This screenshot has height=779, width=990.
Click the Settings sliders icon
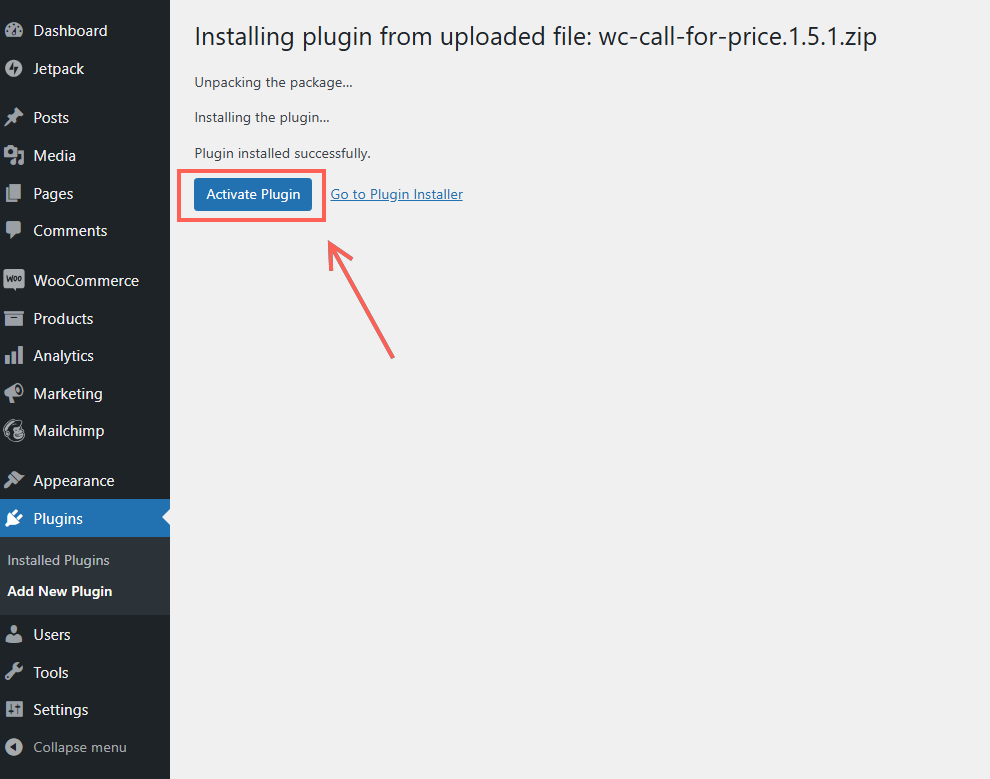[x=14, y=709]
